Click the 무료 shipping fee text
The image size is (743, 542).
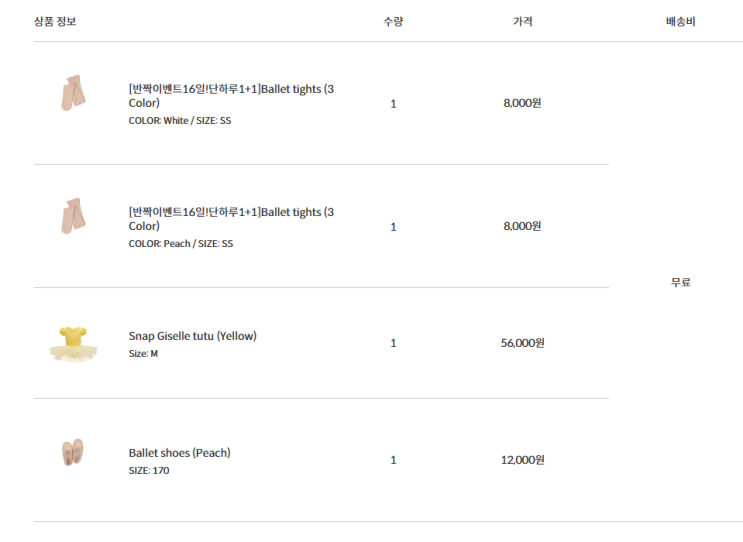680,282
